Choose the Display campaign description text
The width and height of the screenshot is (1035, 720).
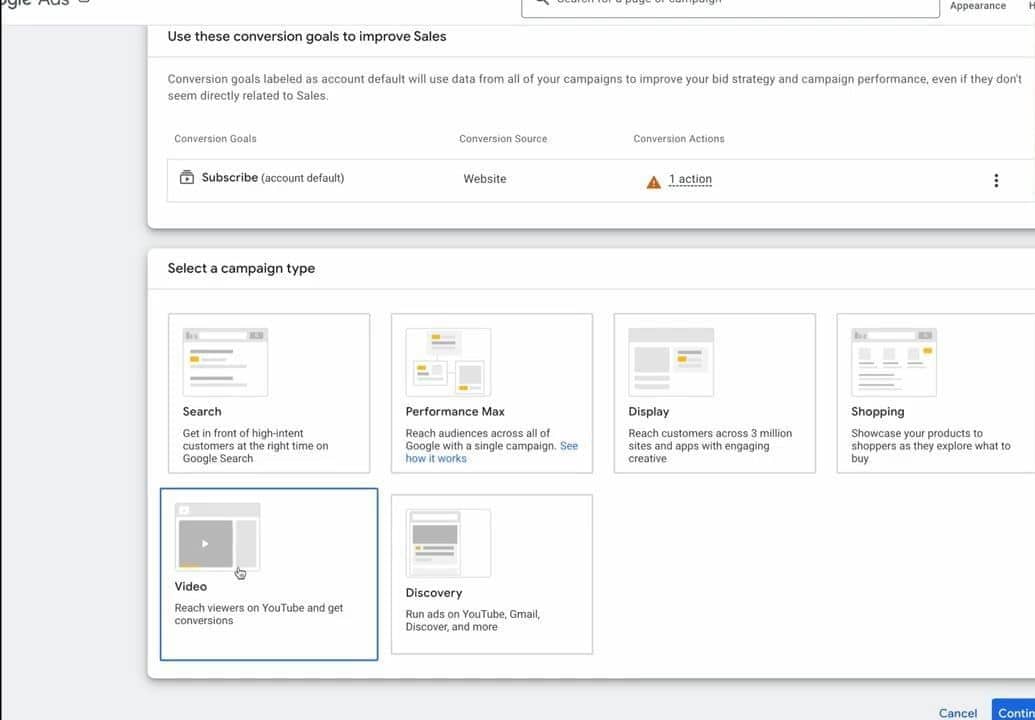pyautogui.click(x=709, y=446)
